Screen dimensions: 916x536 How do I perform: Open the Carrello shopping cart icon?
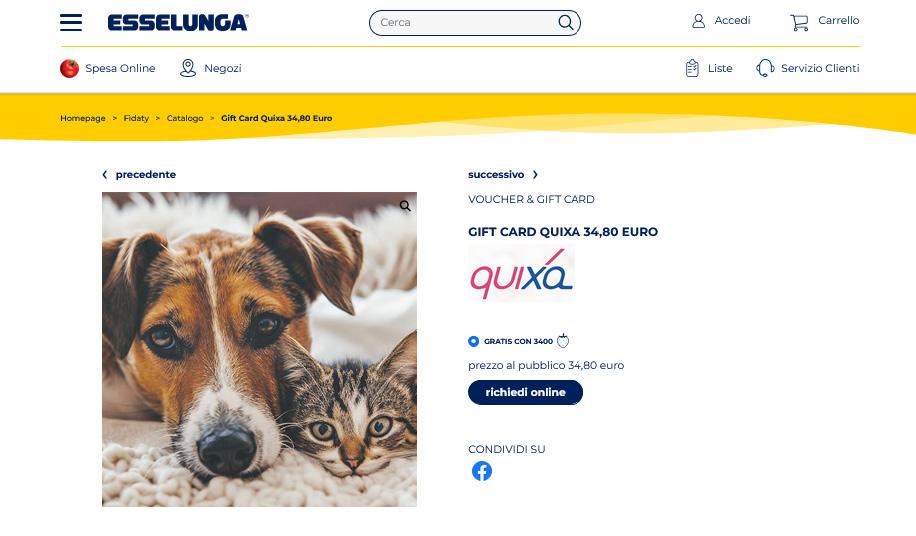coord(799,22)
